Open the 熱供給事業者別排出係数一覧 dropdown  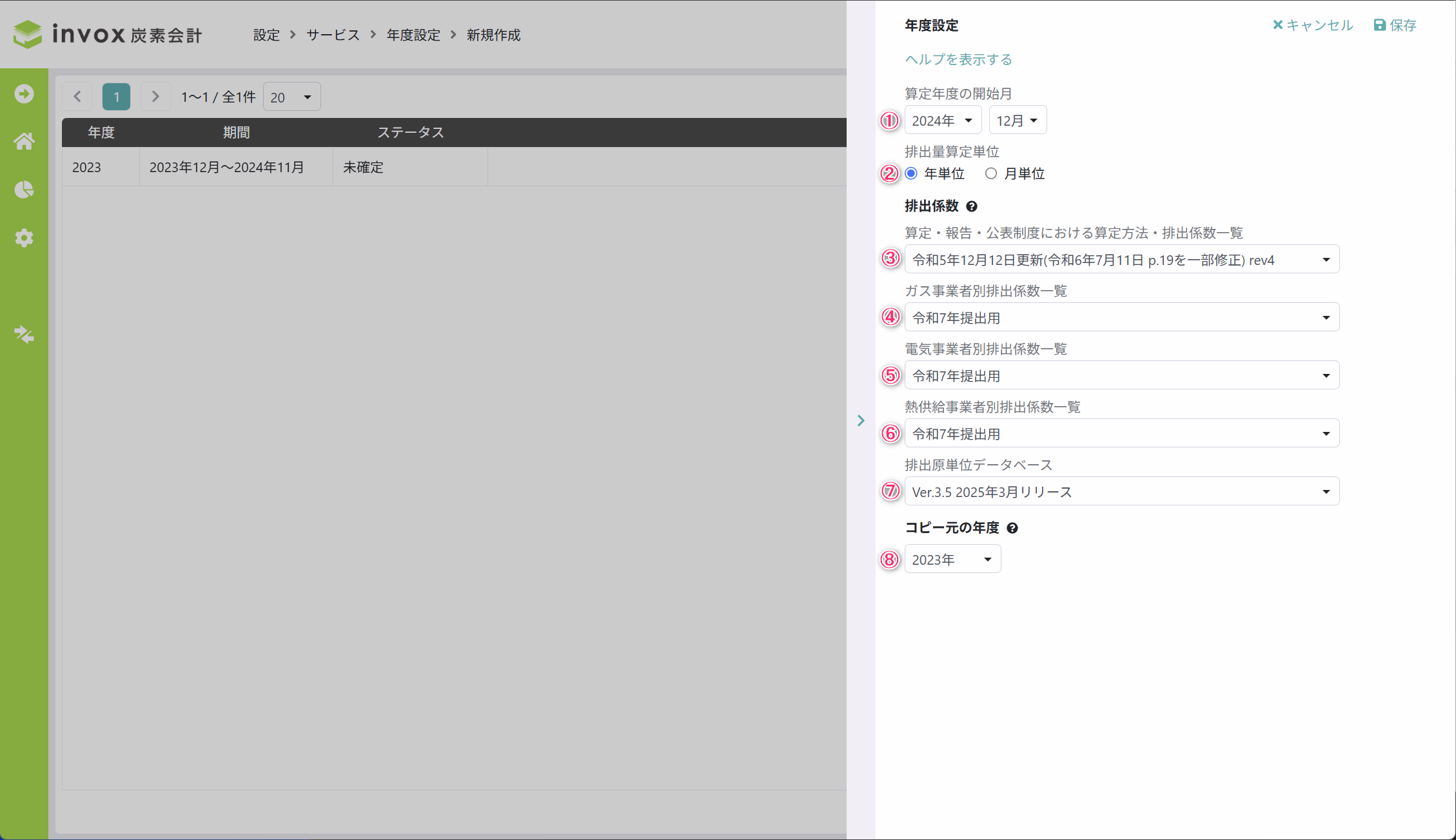click(x=1122, y=433)
